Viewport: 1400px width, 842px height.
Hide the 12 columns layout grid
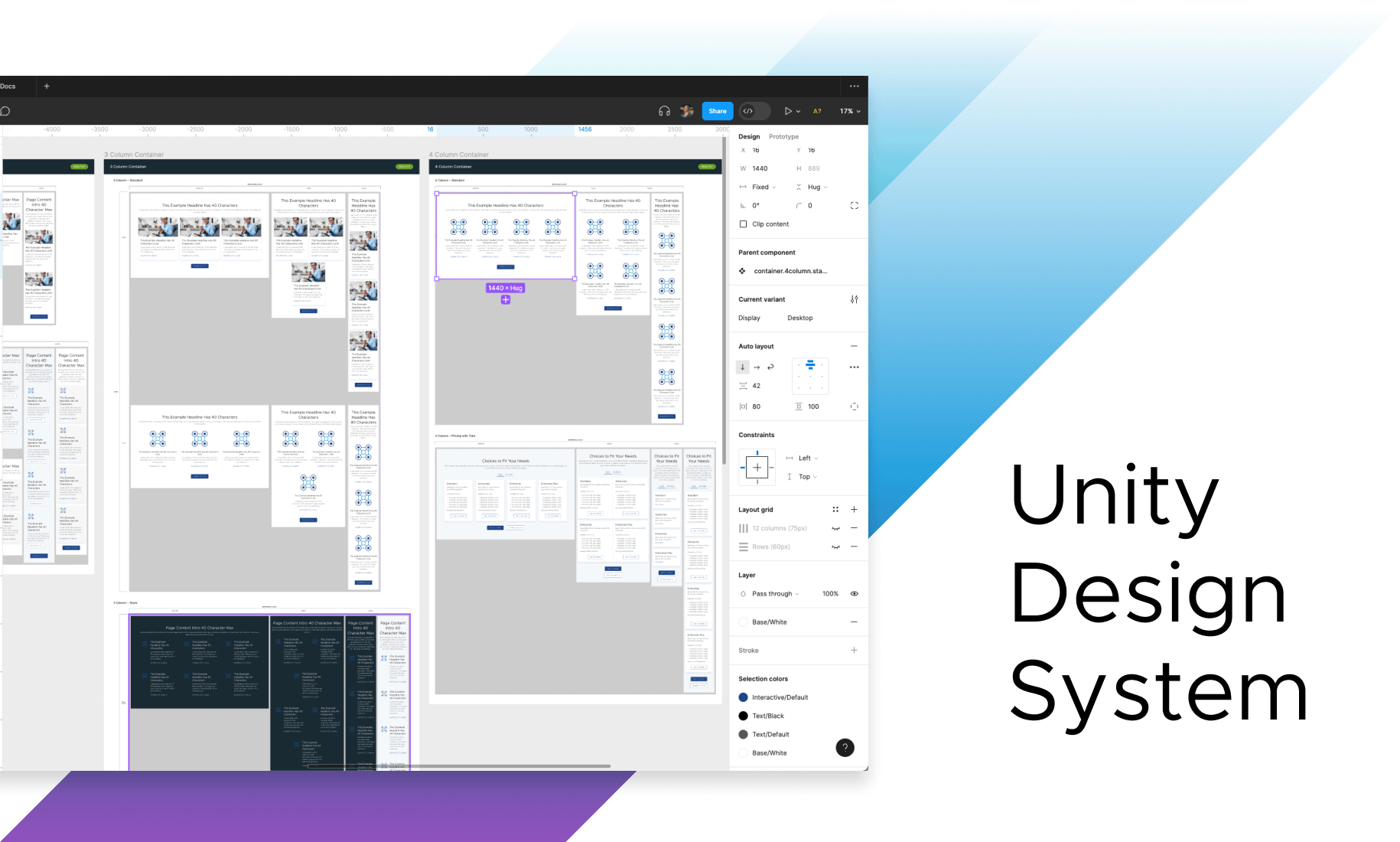(836, 528)
